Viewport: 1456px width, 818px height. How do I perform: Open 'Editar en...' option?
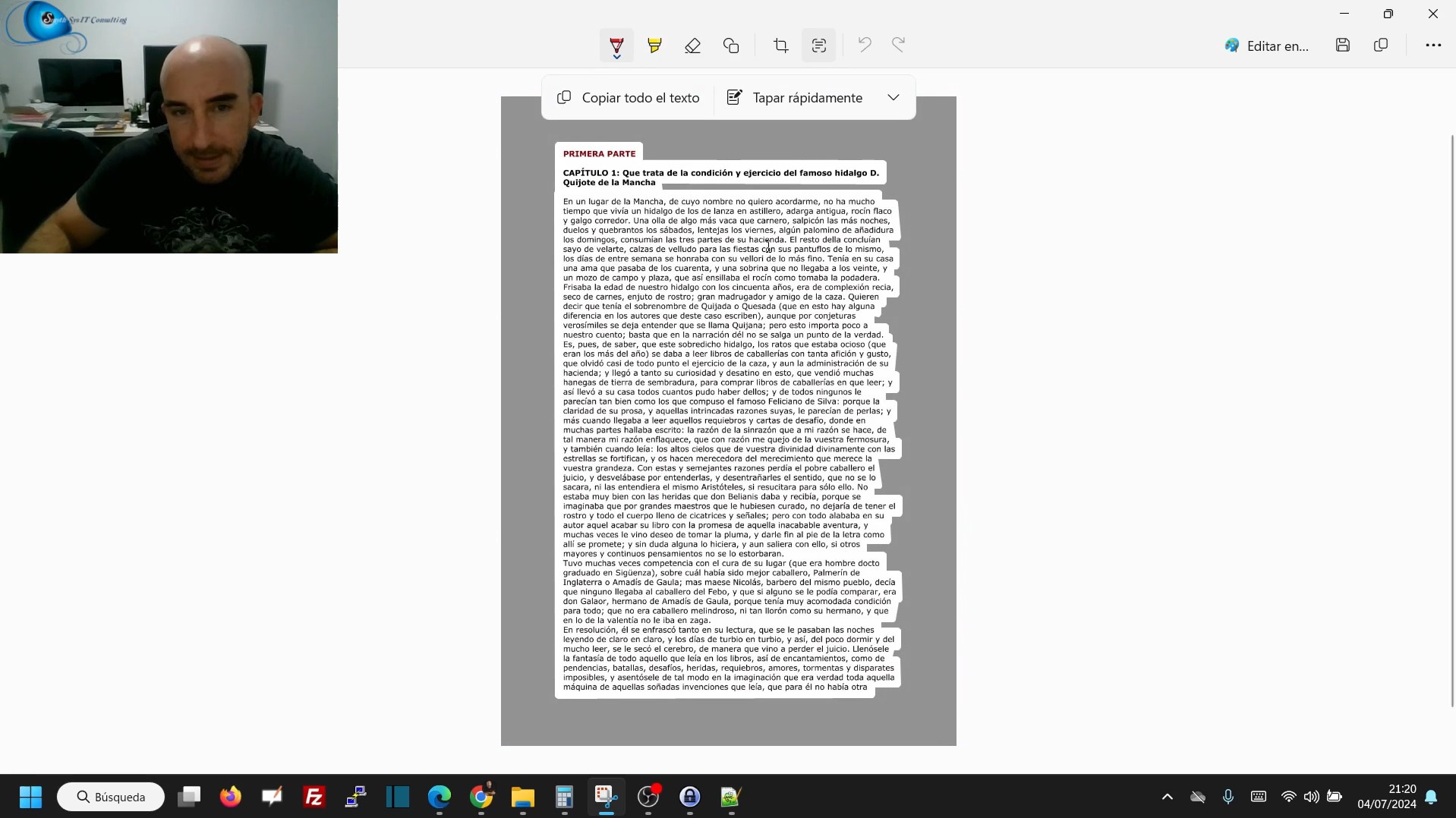[x=1267, y=46]
